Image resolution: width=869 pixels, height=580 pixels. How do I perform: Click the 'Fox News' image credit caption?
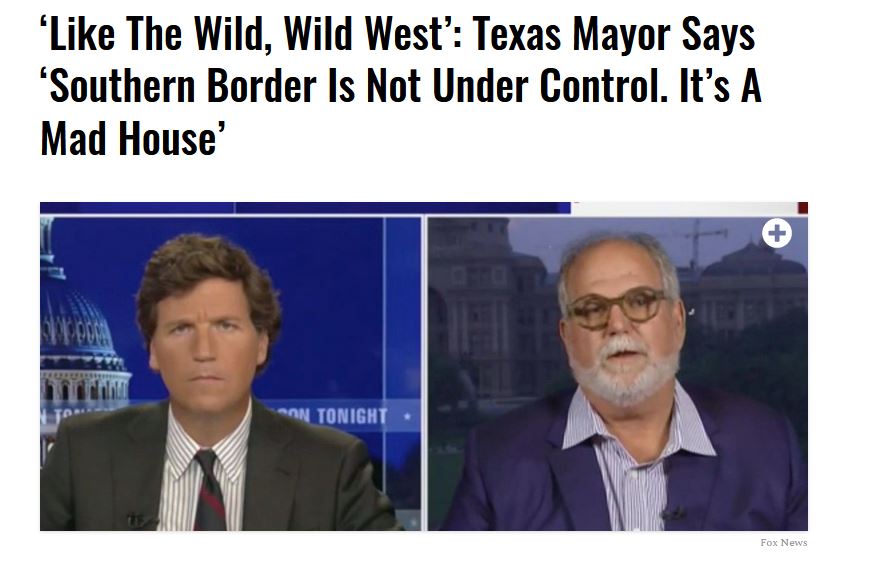(x=784, y=543)
